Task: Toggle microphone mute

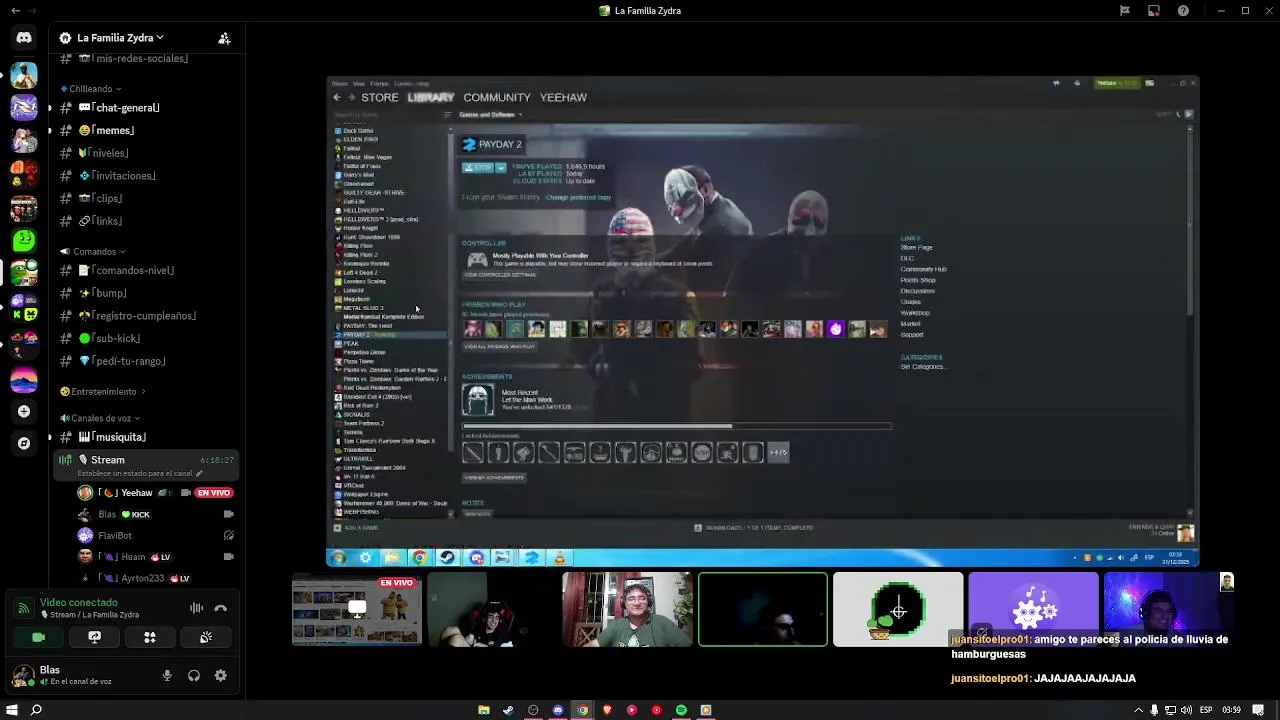Action: tap(167, 676)
